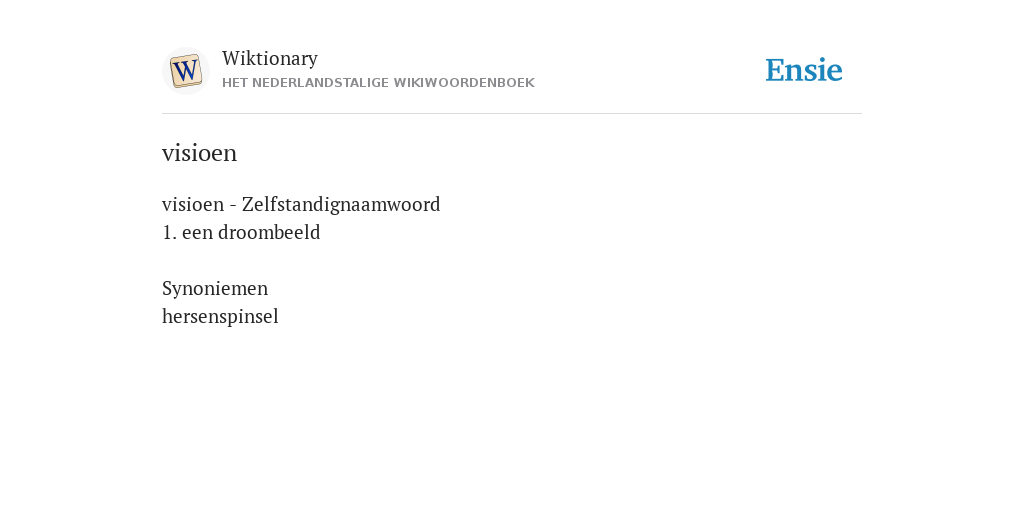Click the word droombeeld
The width and height of the screenshot is (1024, 512).
pos(269,232)
